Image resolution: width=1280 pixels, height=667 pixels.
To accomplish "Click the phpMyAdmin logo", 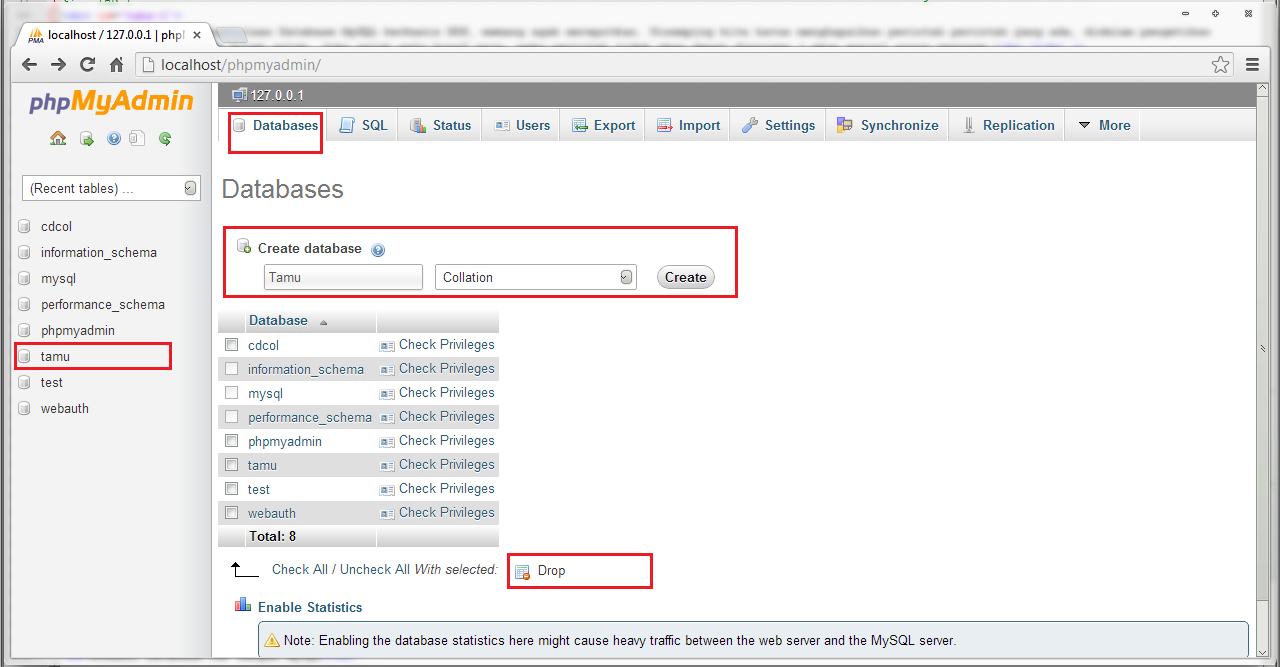I will tap(111, 102).
